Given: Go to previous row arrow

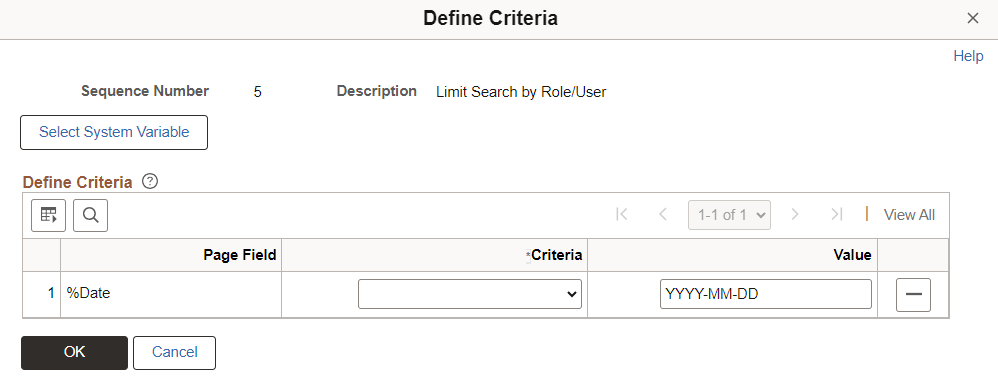Looking at the screenshot, I should 663,215.
